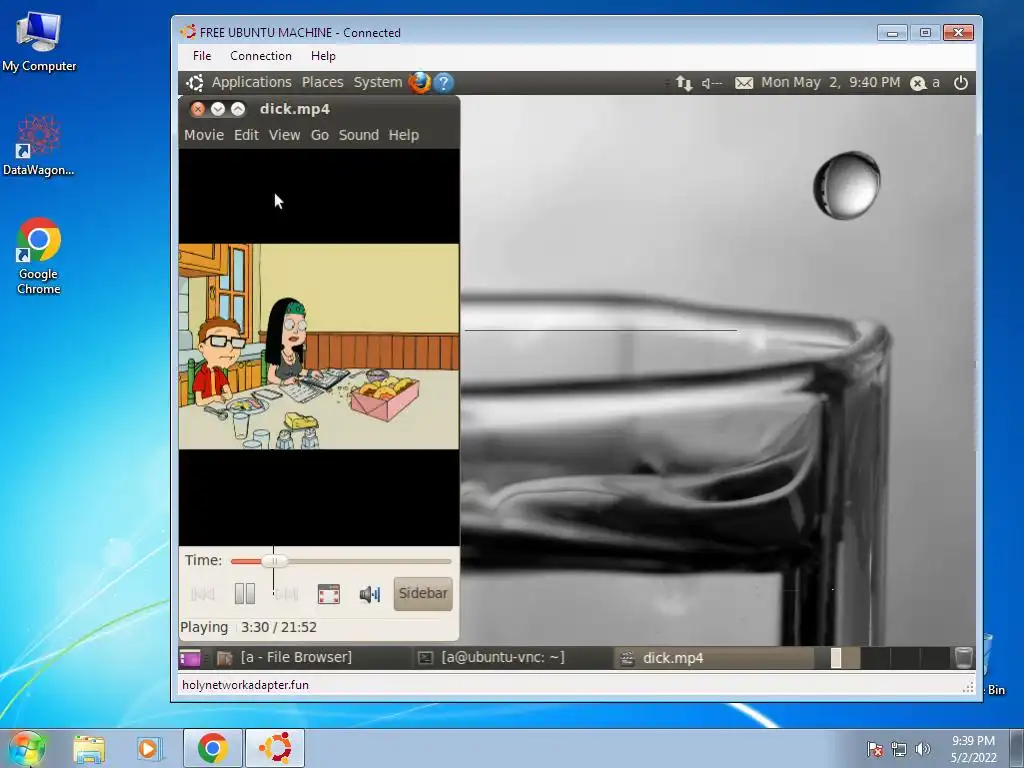Open Connection menu of VNC viewer
Screen dimensions: 1024x768
tap(261, 56)
